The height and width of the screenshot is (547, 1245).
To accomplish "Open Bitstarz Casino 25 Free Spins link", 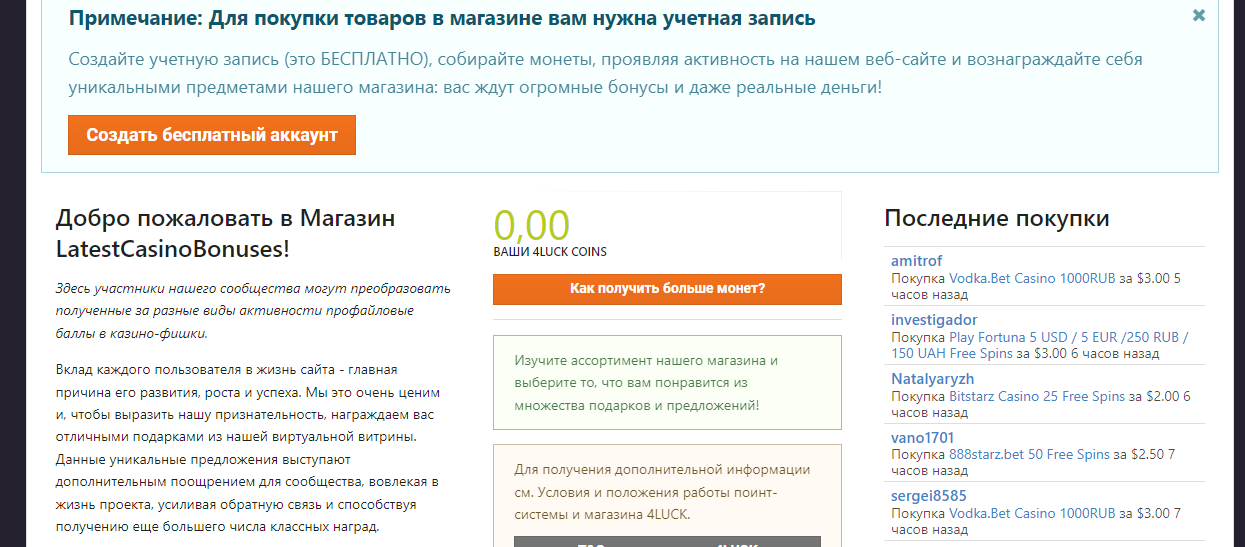I will pos(1037,396).
